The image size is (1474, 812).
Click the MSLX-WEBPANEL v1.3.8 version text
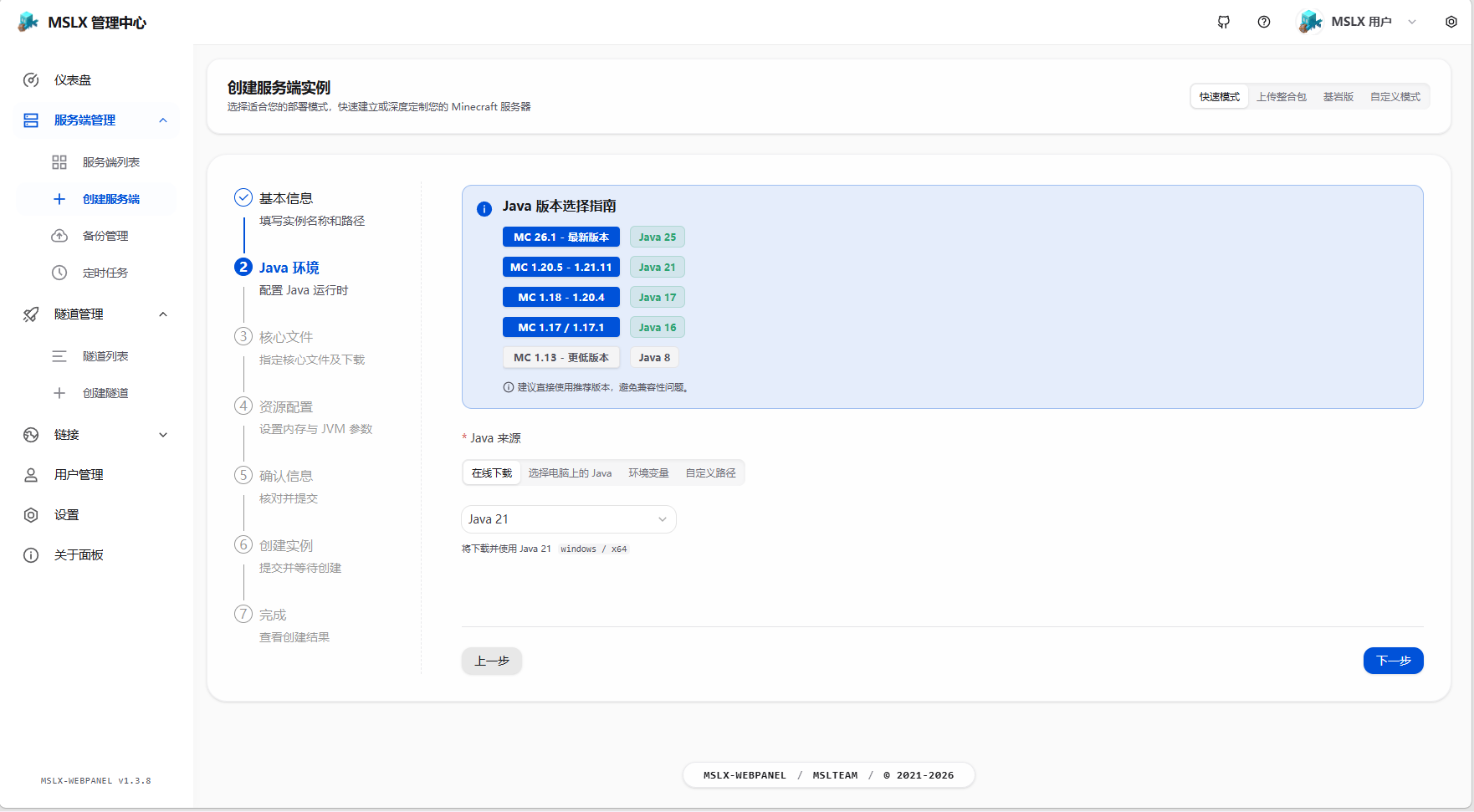click(96, 781)
